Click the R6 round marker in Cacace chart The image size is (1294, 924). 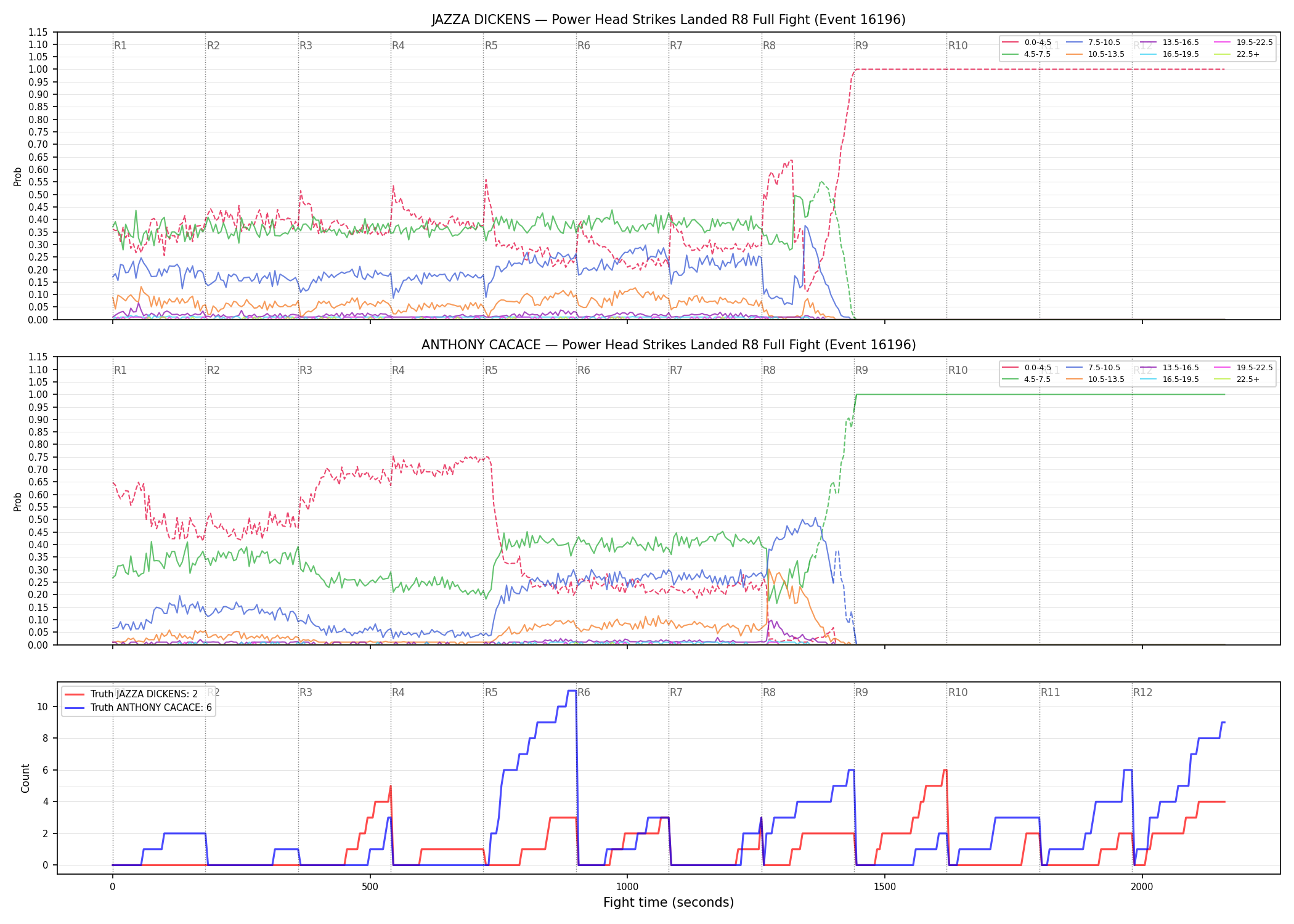coord(584,370)
